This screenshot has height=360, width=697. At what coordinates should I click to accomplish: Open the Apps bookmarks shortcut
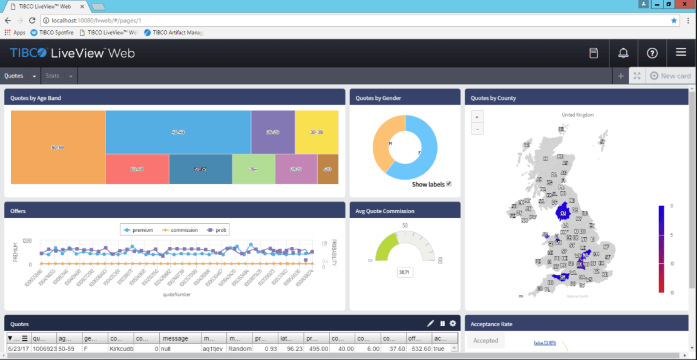tap(15, 32)
